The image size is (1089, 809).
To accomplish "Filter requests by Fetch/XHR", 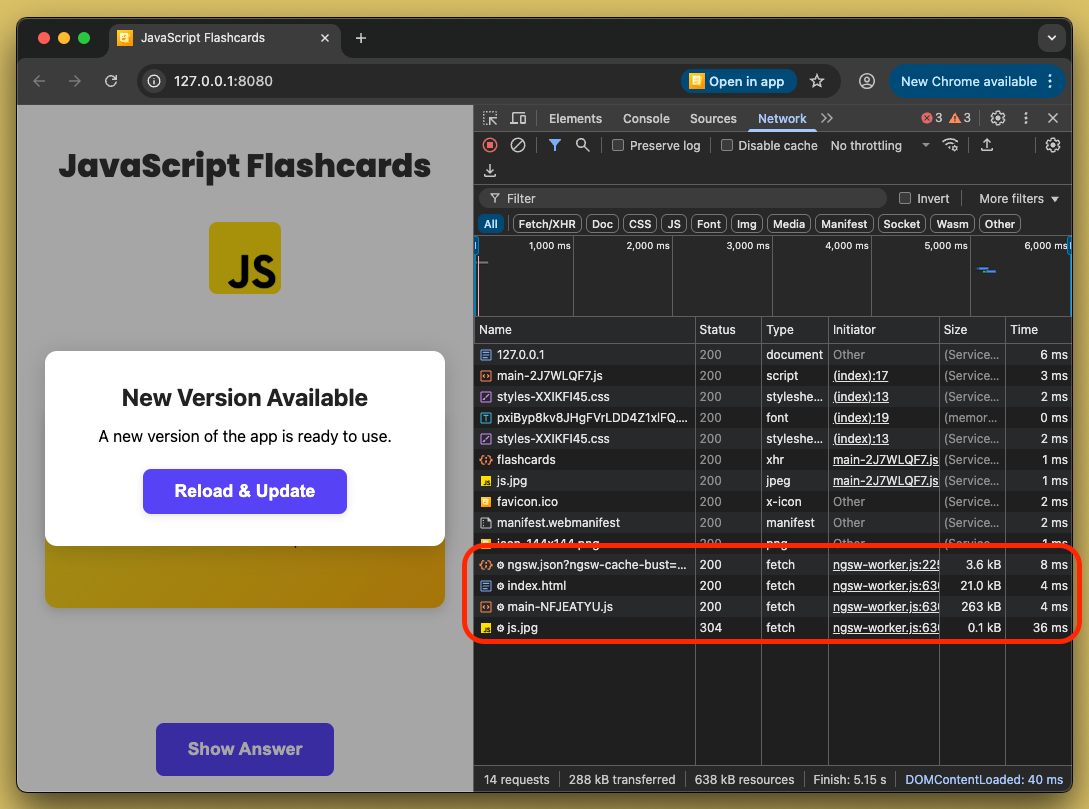I will click(547, 224).
